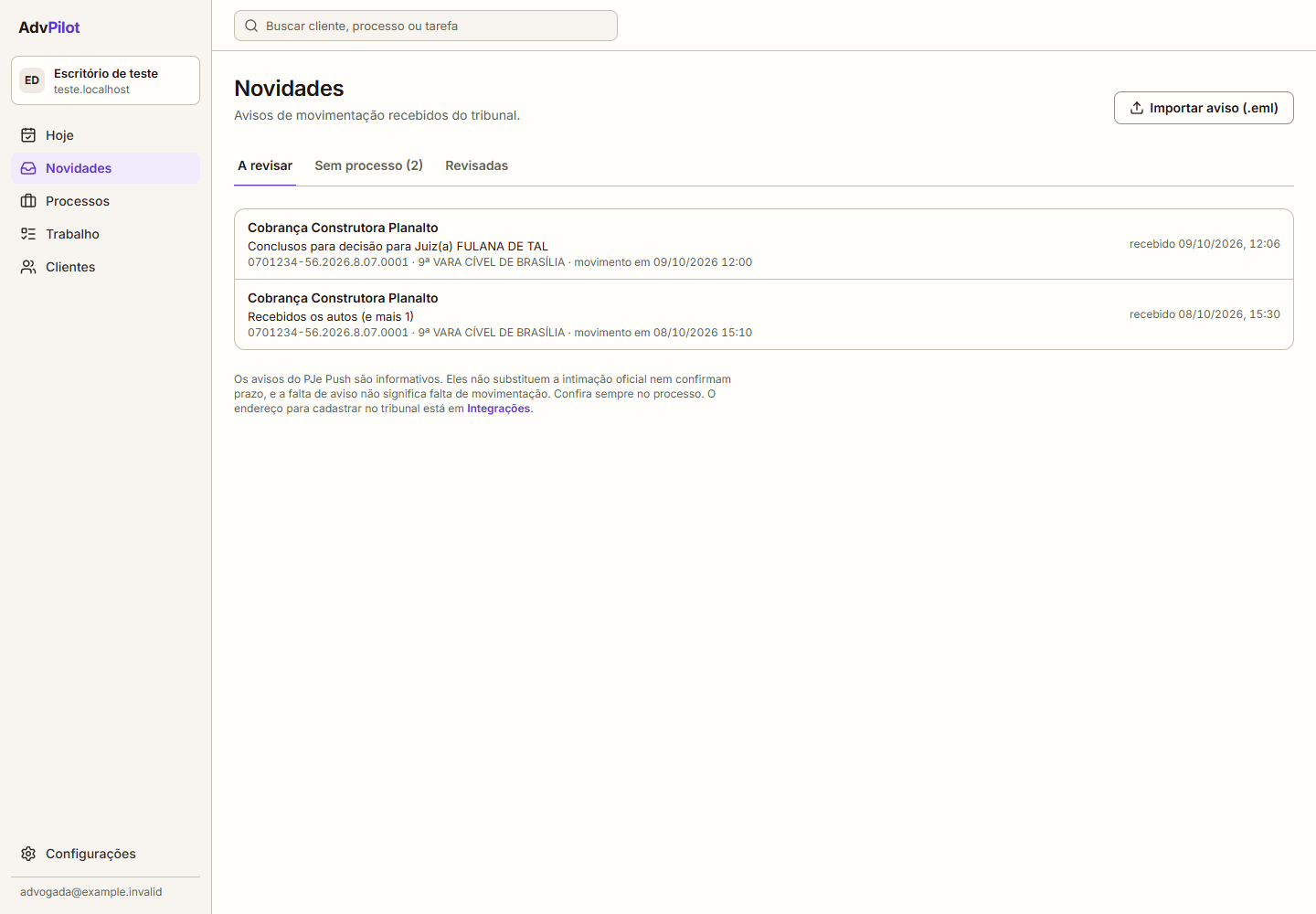1316x914 pixels.
Task: Go to Hoje in the sidebar
Action: click(x=105, y=135)
